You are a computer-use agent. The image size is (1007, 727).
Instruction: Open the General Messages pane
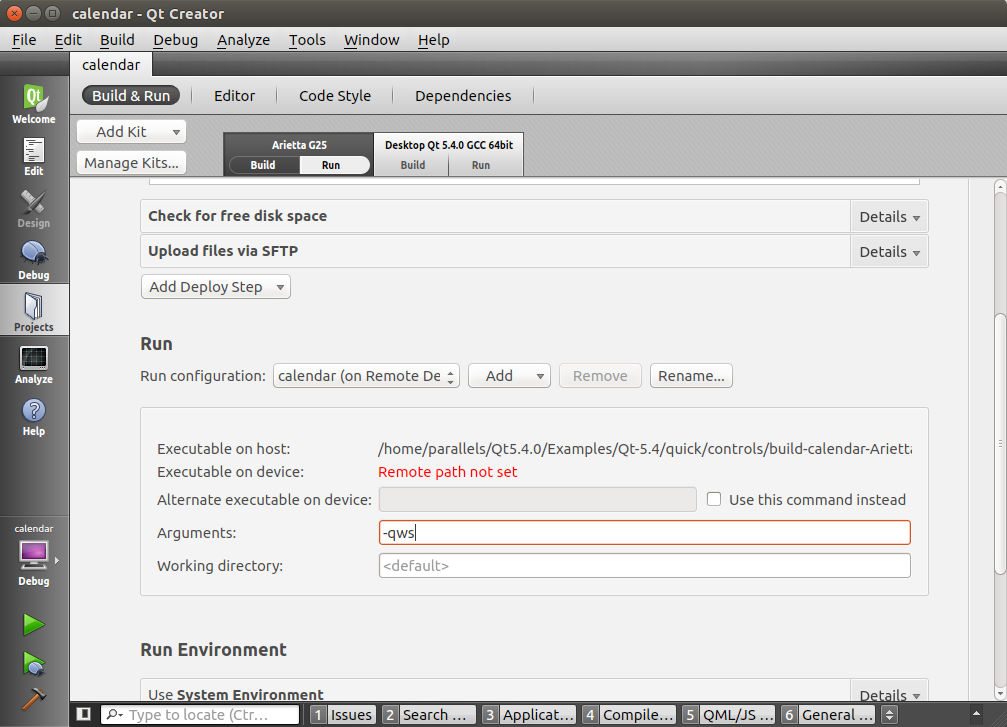click(829, 714)
